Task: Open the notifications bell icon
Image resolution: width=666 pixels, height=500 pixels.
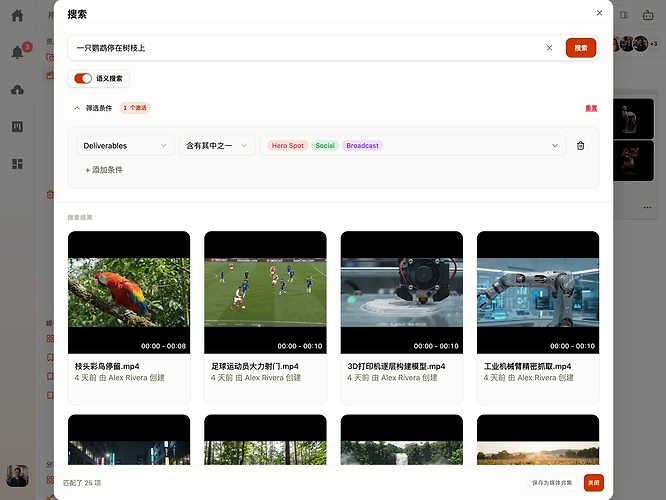Action: click(17, 52)
